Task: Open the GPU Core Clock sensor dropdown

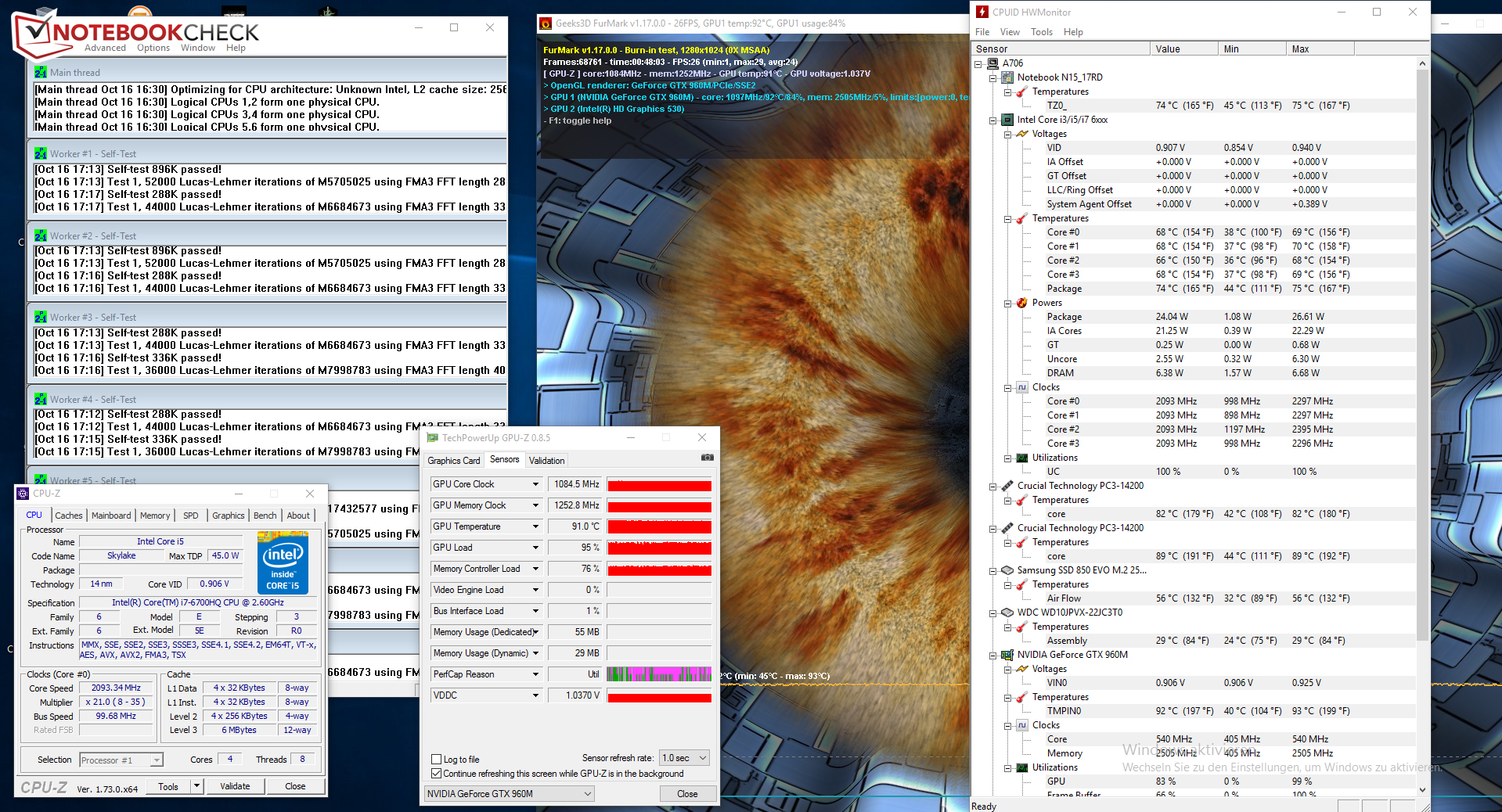Action: pos(535,484)
